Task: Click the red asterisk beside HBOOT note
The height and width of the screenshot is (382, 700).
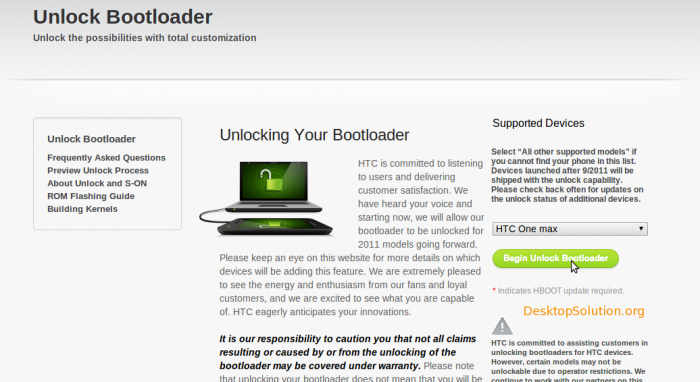Action: click(494, 291)
